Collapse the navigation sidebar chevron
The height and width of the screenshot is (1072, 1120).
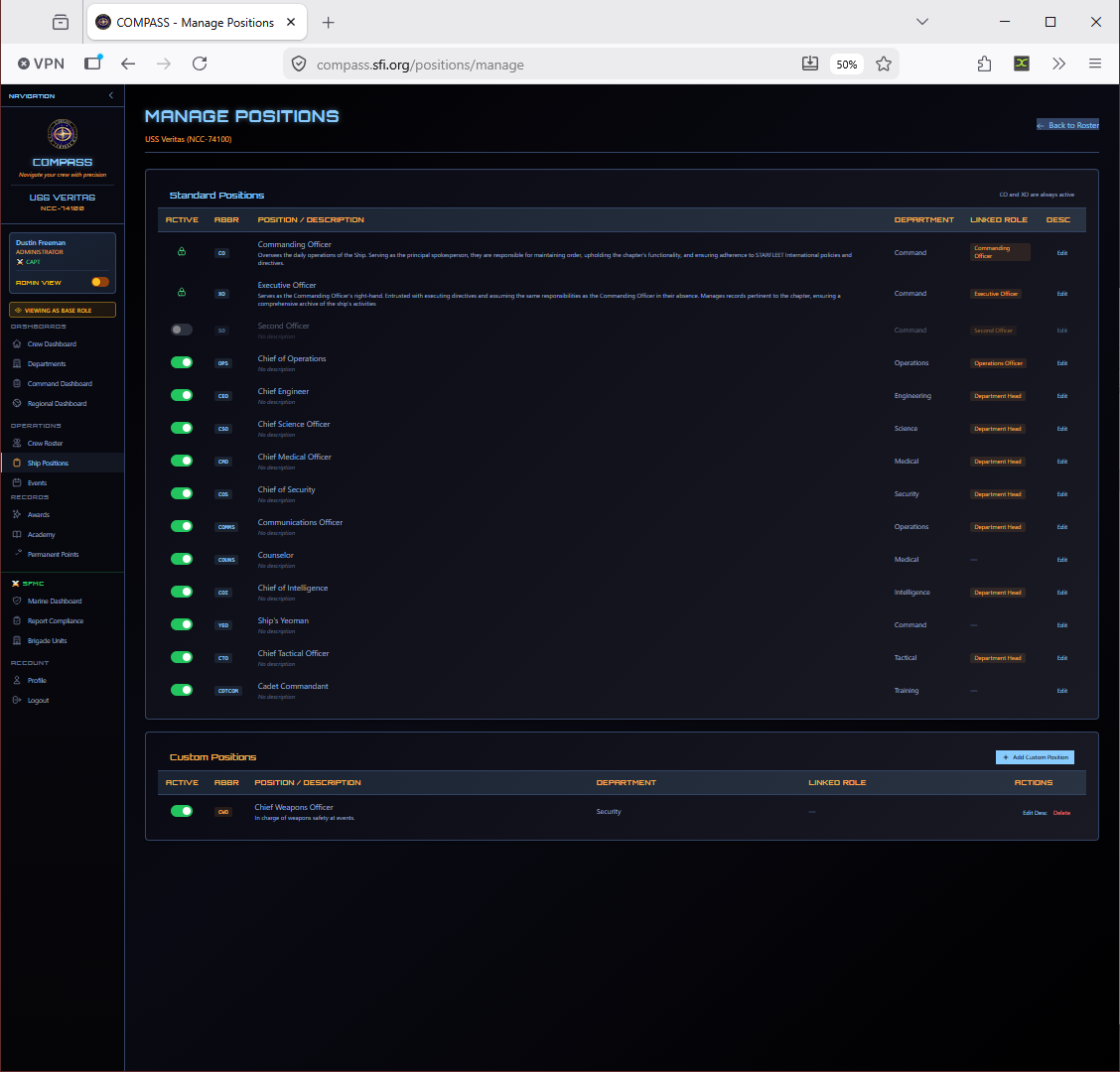[x=111, y=95]
